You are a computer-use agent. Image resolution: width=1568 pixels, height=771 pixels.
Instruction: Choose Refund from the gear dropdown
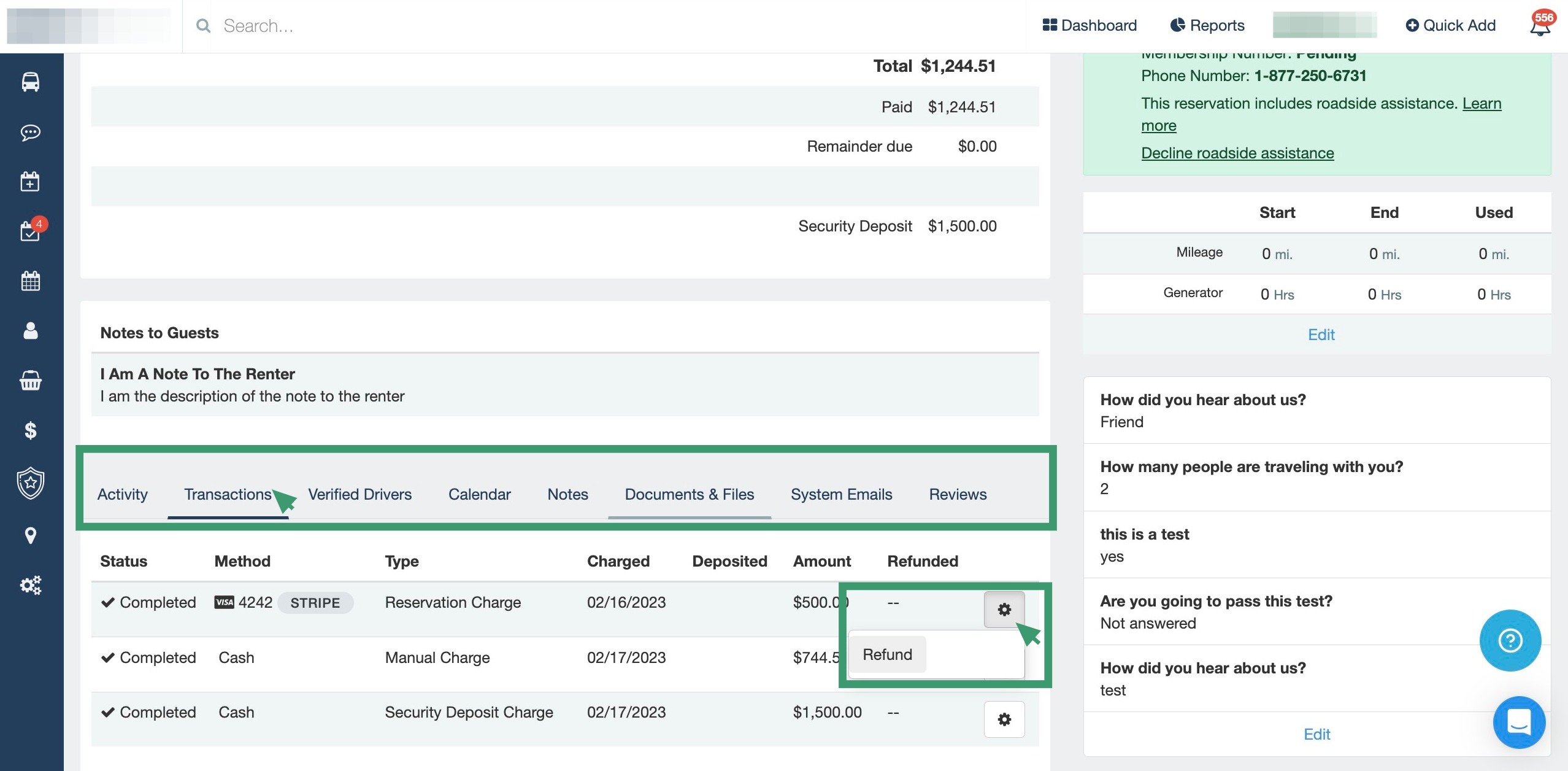click(887, 654)
